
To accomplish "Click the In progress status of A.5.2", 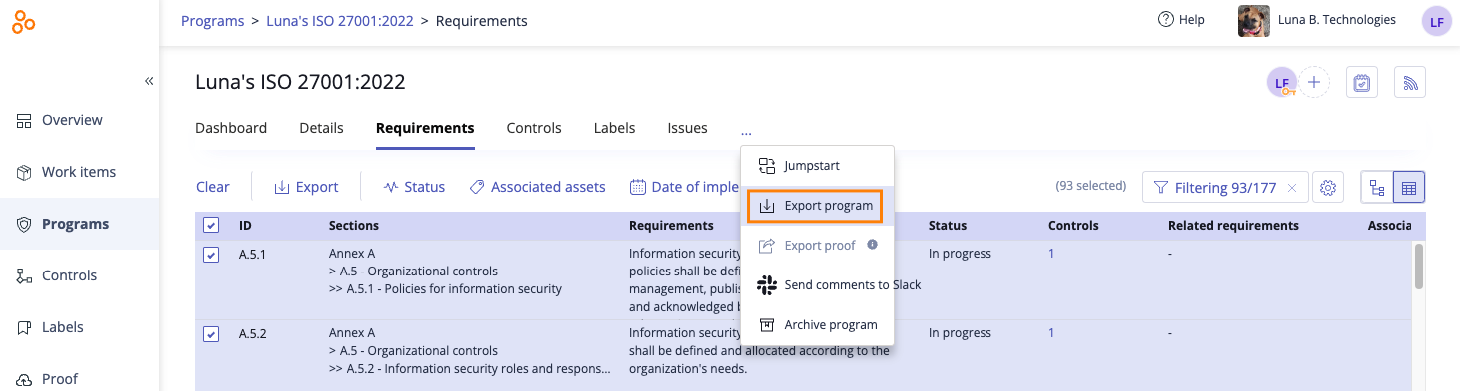I will [x=959, y=333].
